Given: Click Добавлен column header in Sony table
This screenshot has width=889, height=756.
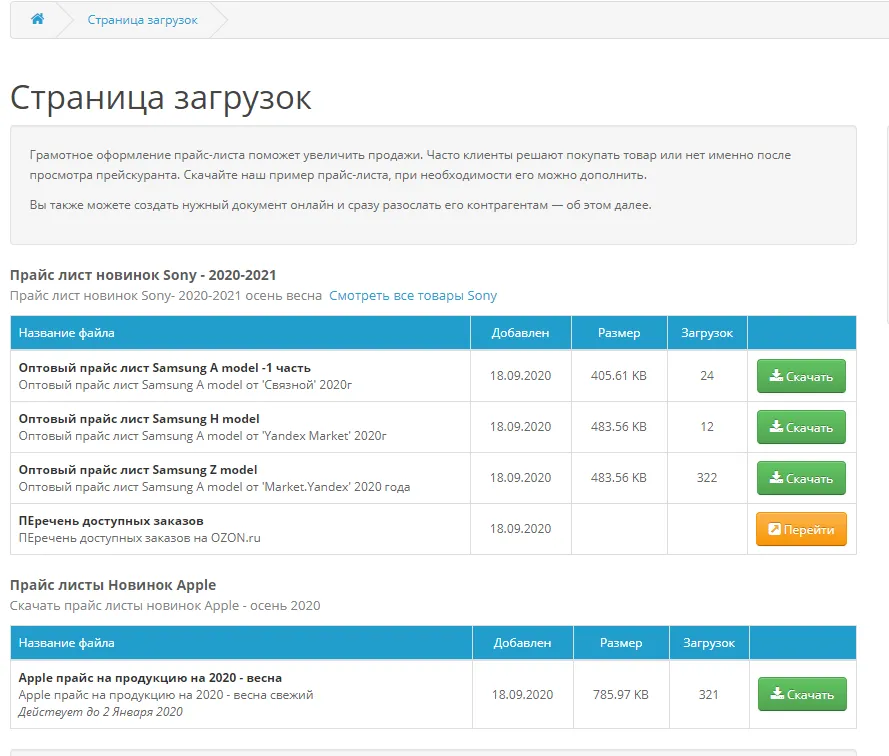Looking at the screenshot, I should point(520,333).
